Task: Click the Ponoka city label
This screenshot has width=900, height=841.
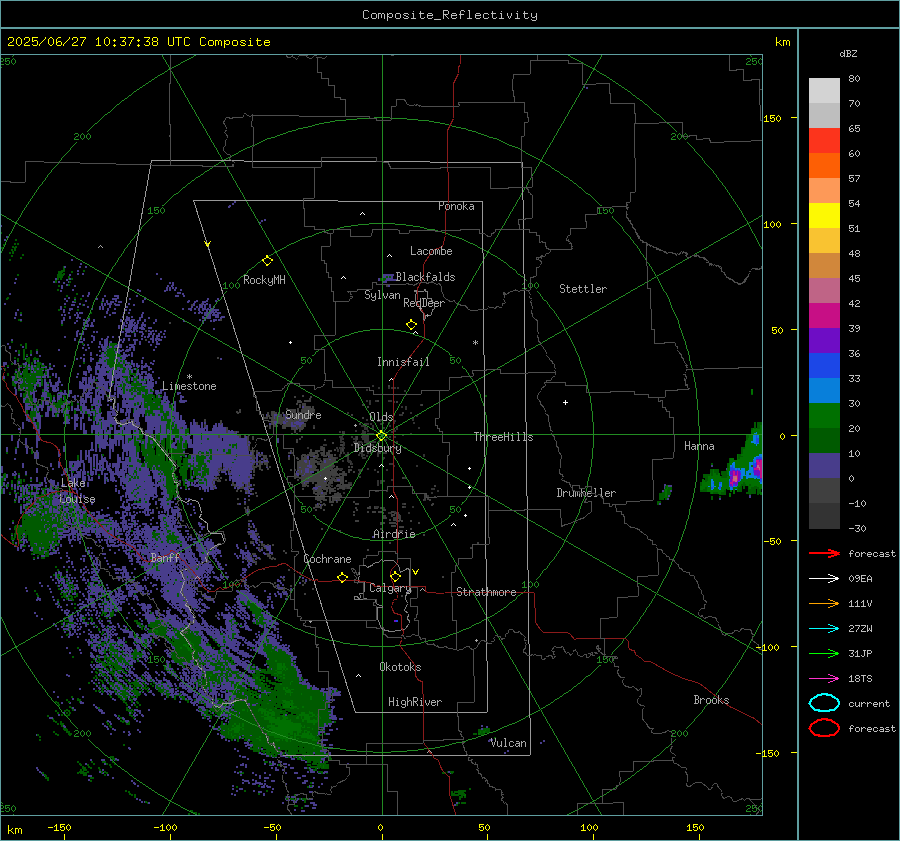Action: tap(456, 206)
